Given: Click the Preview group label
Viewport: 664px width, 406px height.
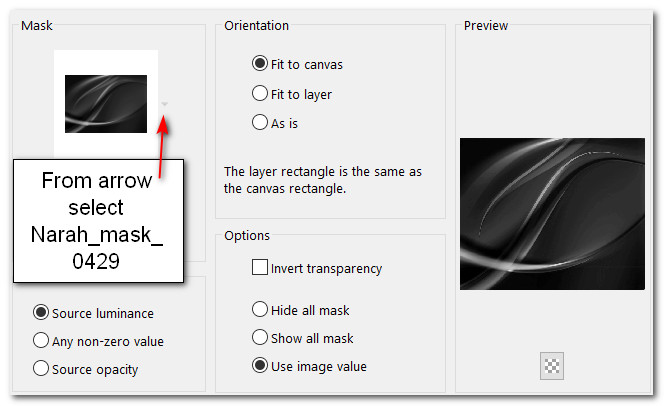Looking at the screenshot, I should pyautogui.click(x=486, y=26).
